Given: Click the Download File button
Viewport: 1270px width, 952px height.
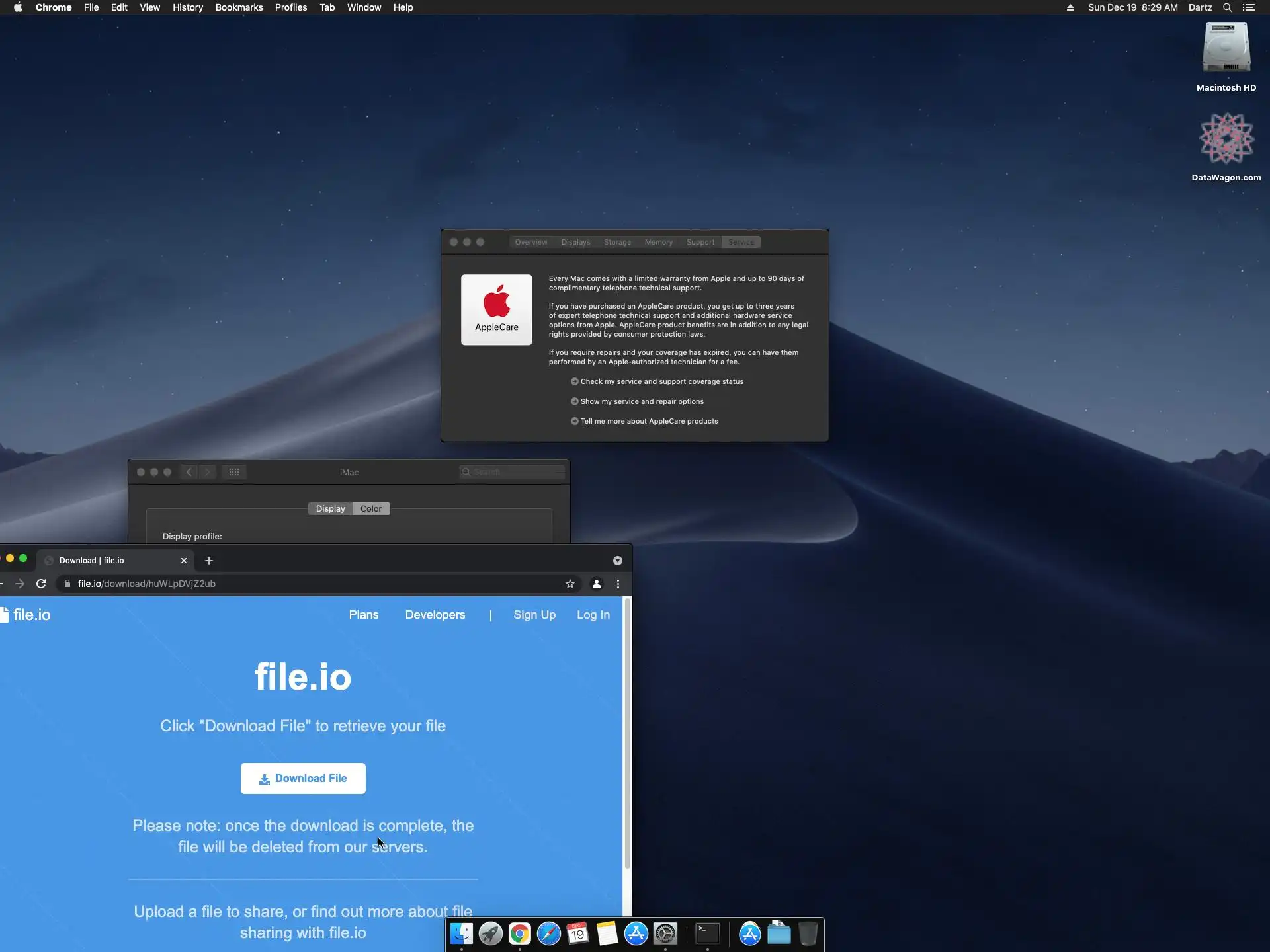Looking at the screenshot, I should 303,778.
